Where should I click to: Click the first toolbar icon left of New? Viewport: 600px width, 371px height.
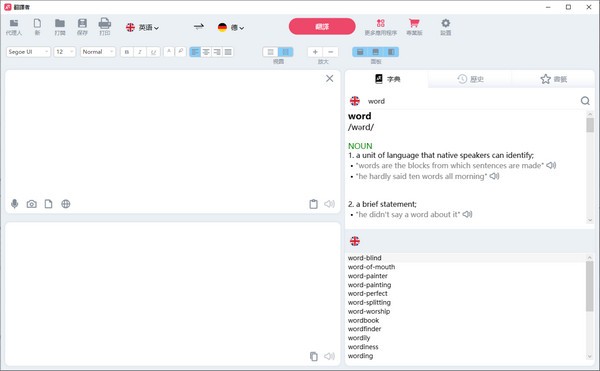click(14, 23)
